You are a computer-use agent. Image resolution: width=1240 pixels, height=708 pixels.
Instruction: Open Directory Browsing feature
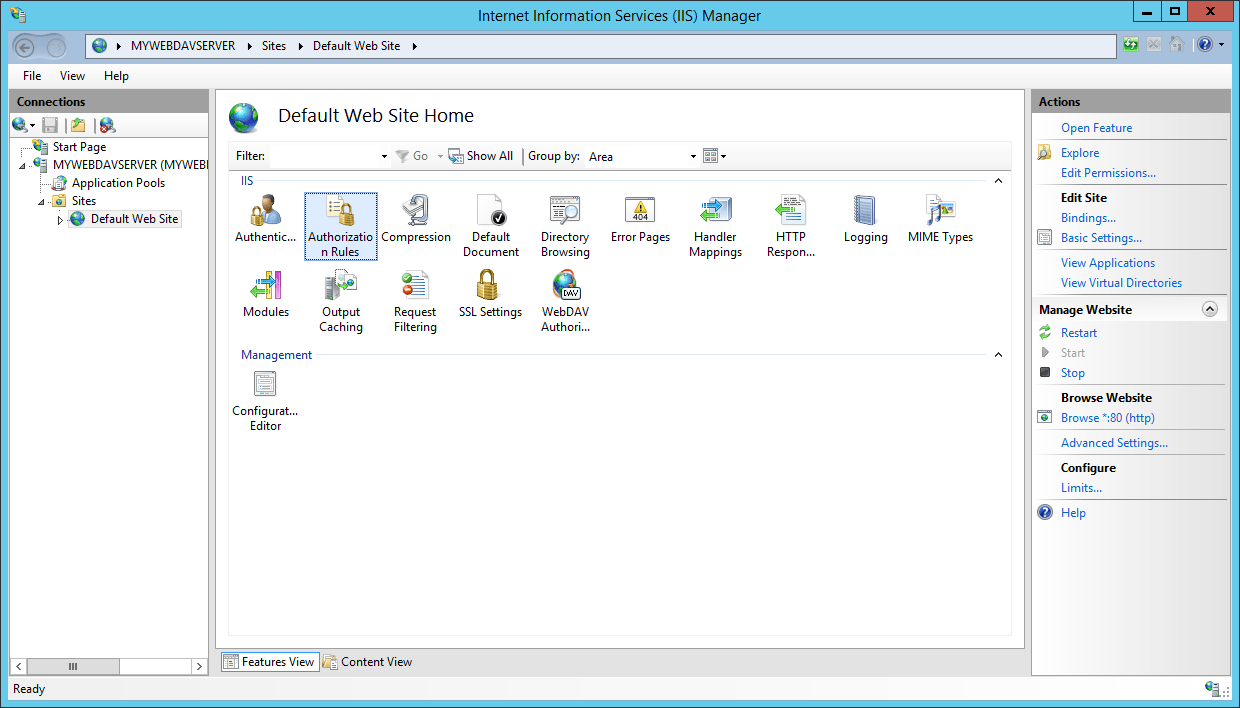565,226
